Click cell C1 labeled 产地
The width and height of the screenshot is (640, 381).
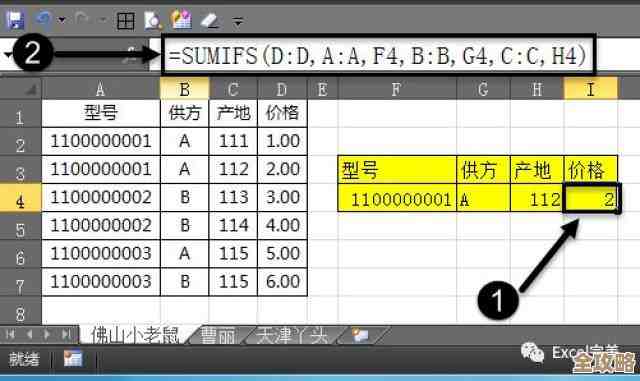point(233,114)
